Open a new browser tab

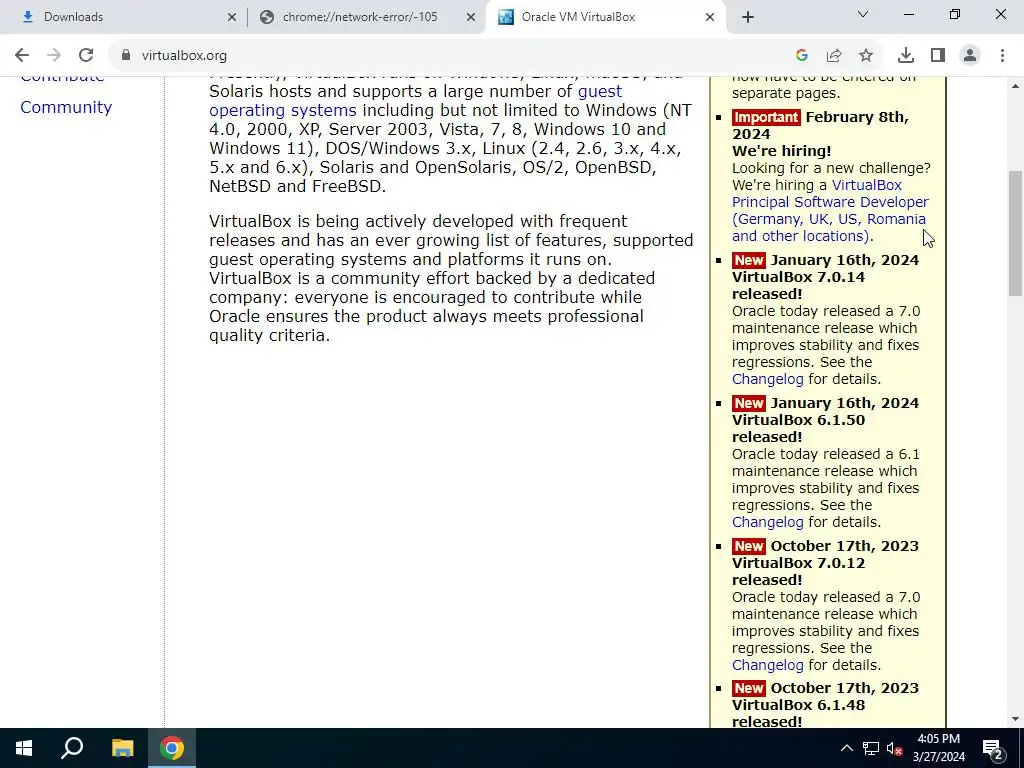[x=748, y=17]
